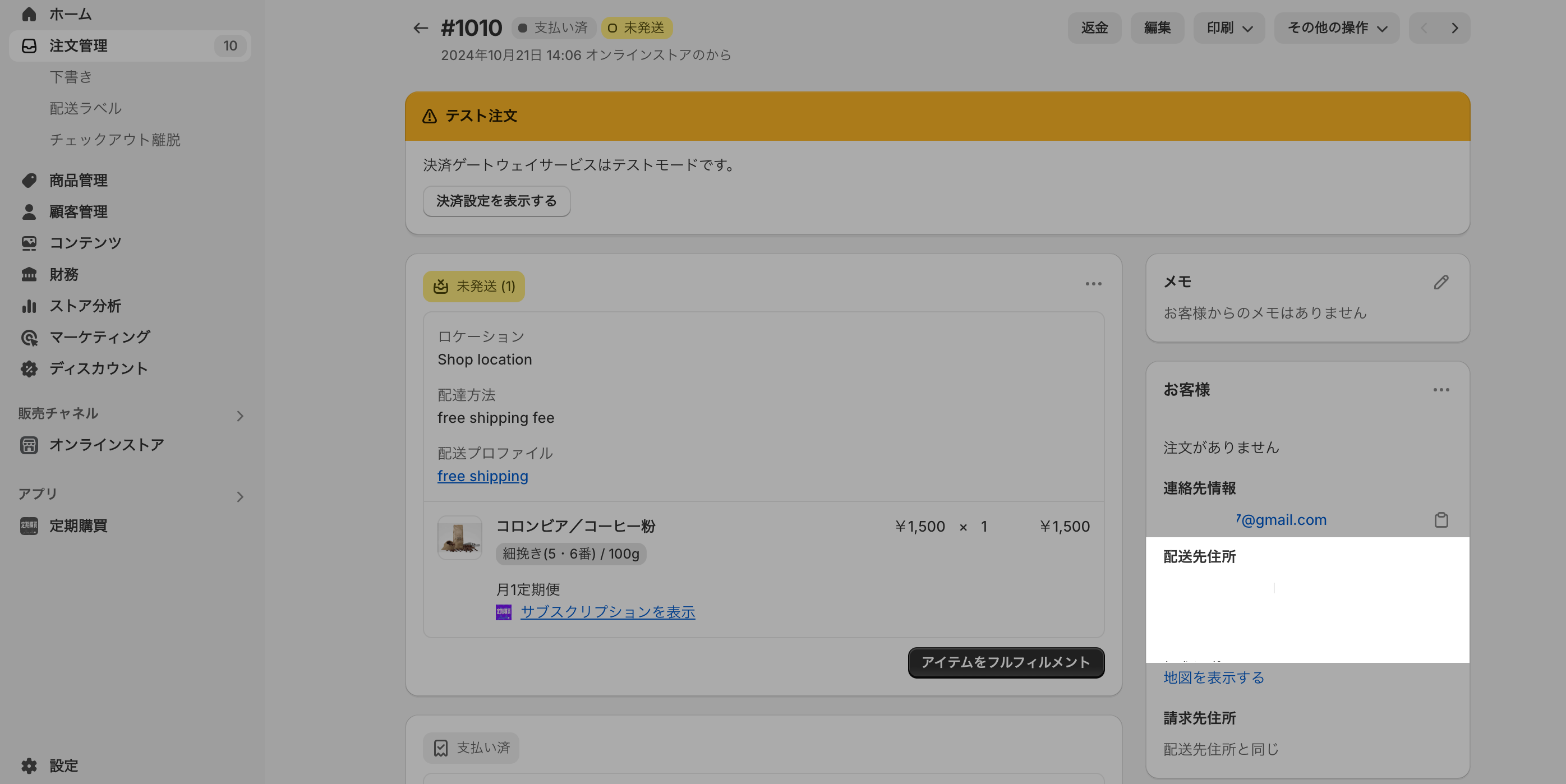The width and height of the screenshot is (1566, 784).
Task: Open the その他の操作 dropdown
Action: (1336, 28)
